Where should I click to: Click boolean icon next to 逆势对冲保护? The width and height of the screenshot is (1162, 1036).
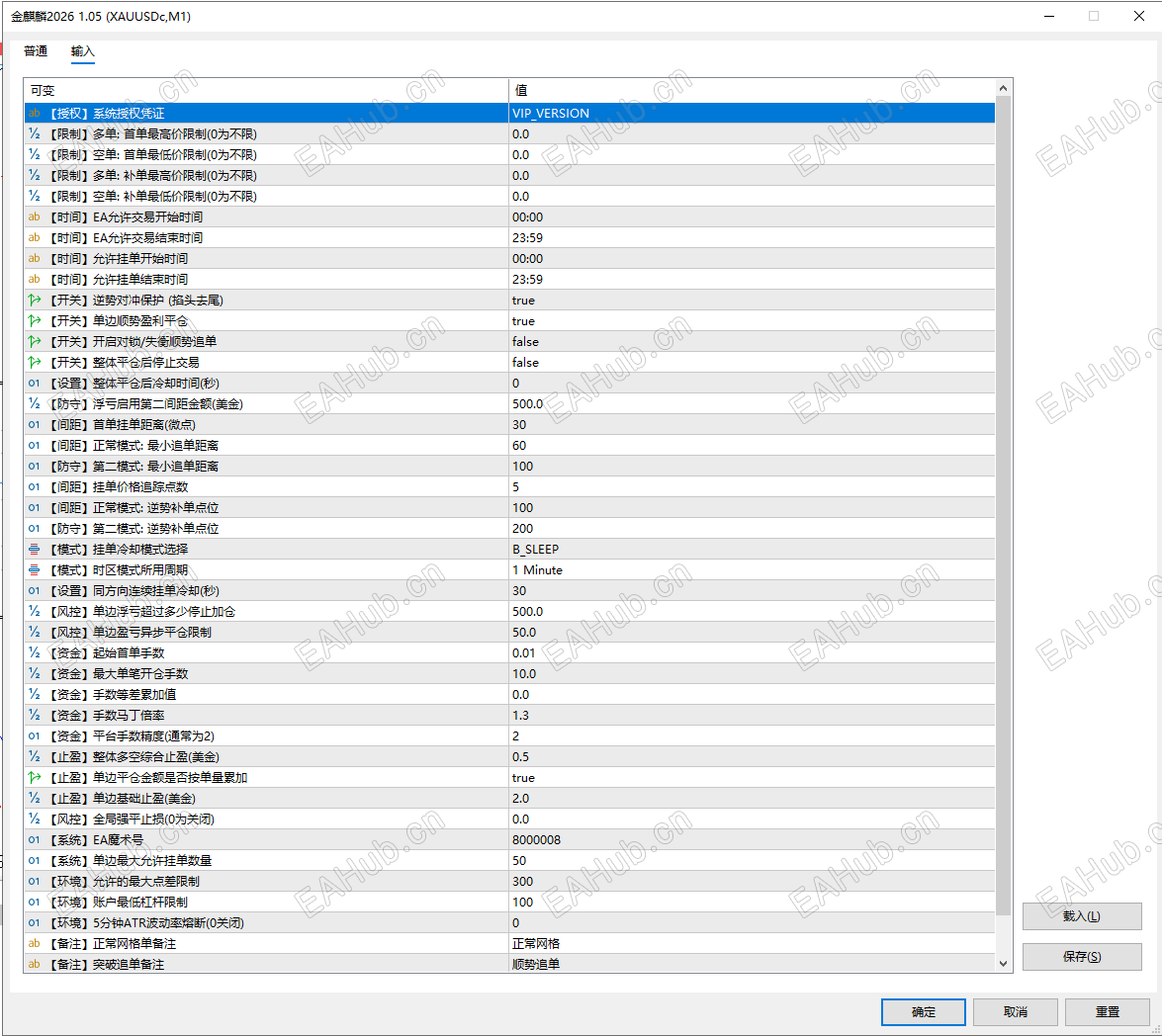[34, 300]
